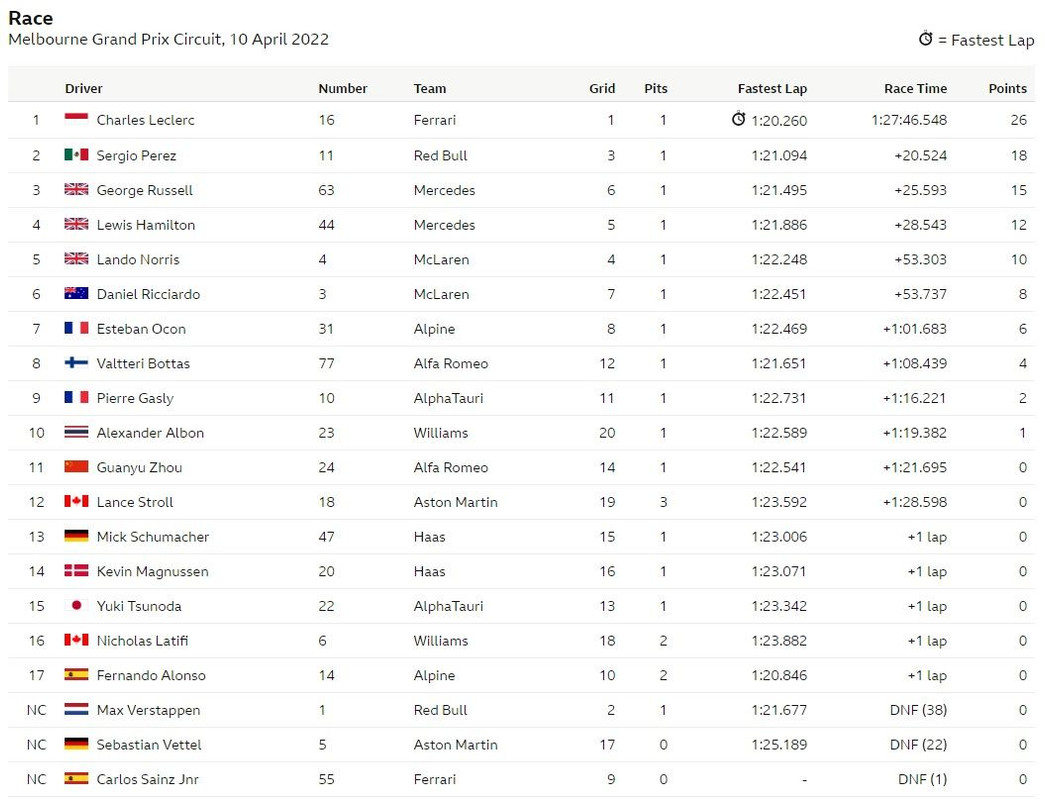
Task: Click the Aston Martin team in Sebastian Vettel's row
Action: click(455, 745)
